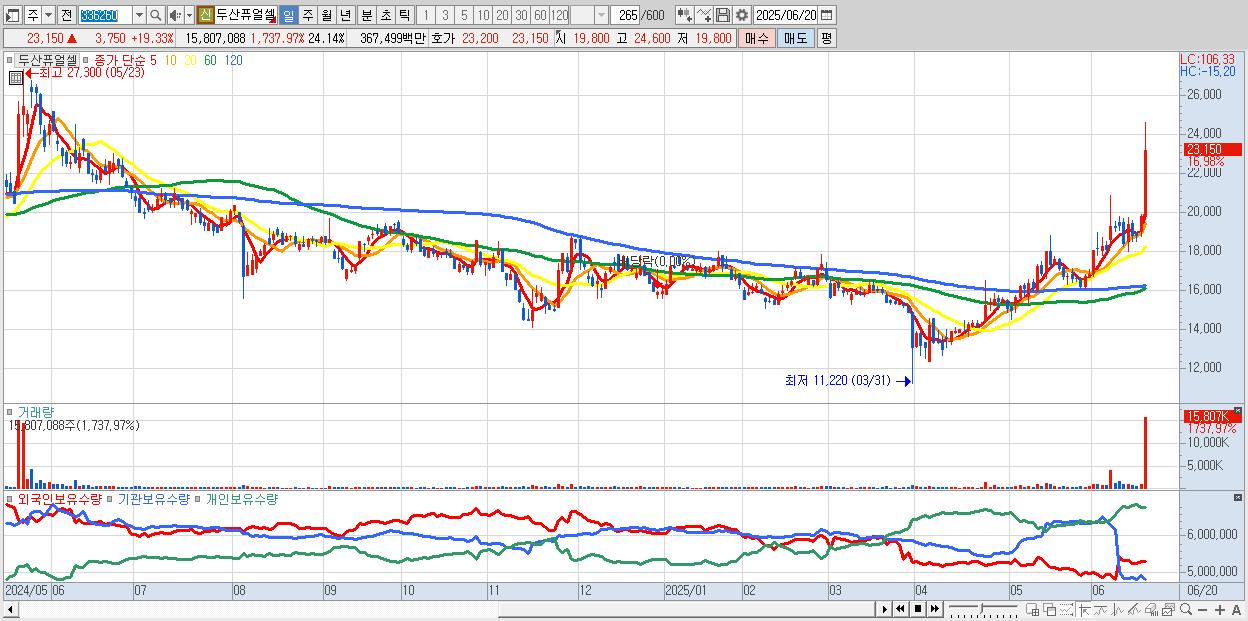Click the 3D bar chart icon at bottom
The width and height of the screenshot is (1248, 621).
pos(1151,609)
